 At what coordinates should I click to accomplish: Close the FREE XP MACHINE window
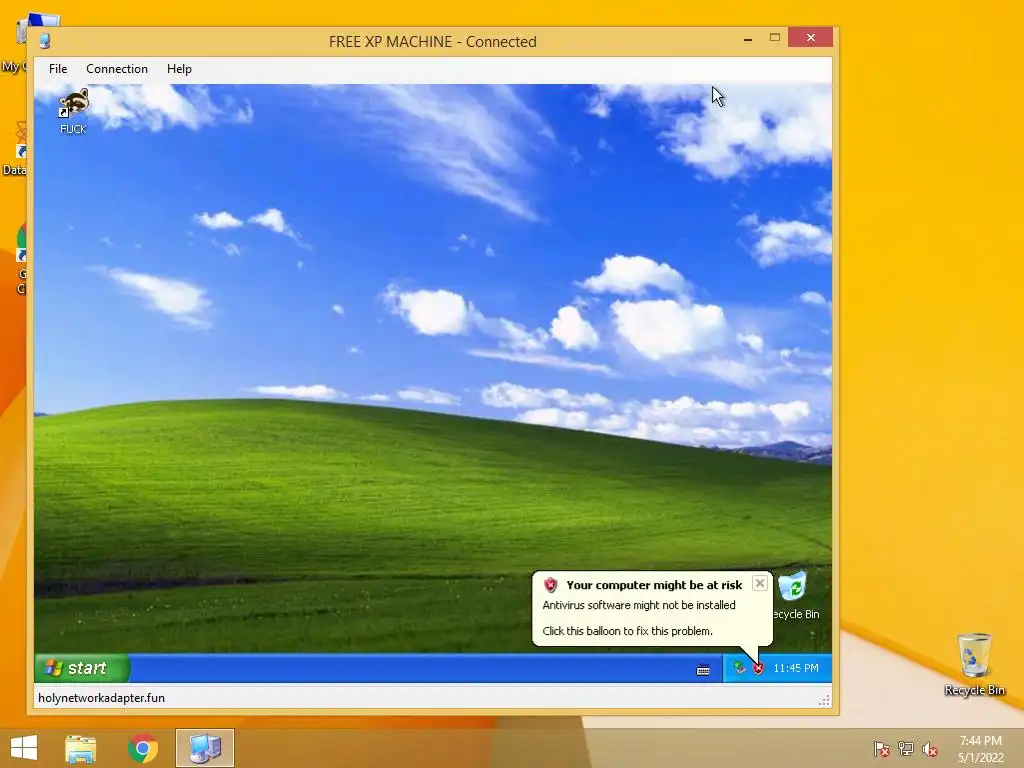[810, 37]
